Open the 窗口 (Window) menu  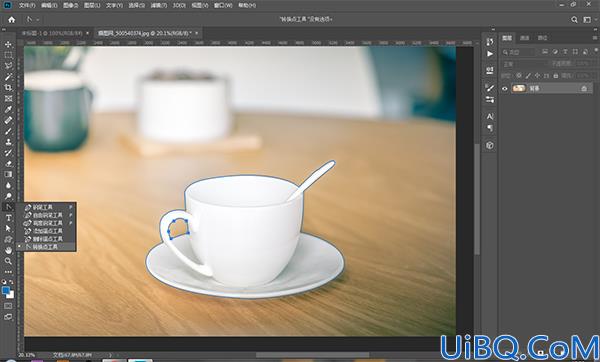(x=223, y=5)
